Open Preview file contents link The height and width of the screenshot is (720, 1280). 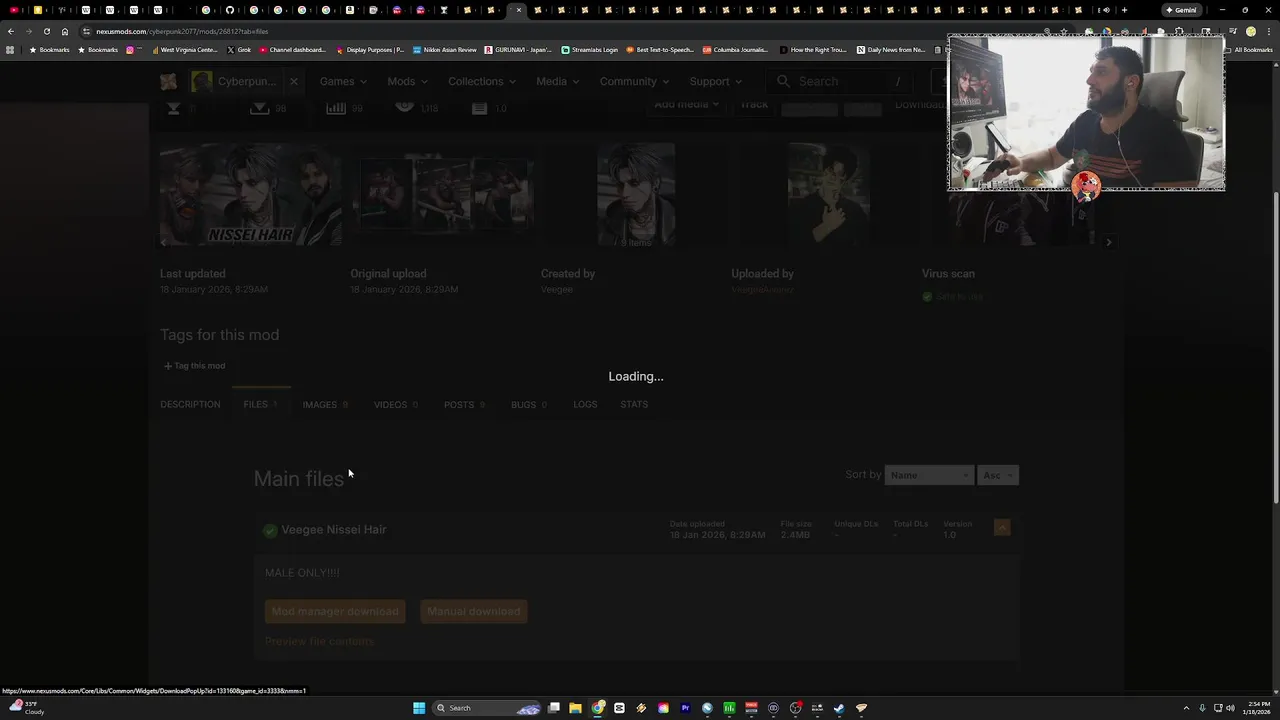pyautogui.click(x=319, y=641)
